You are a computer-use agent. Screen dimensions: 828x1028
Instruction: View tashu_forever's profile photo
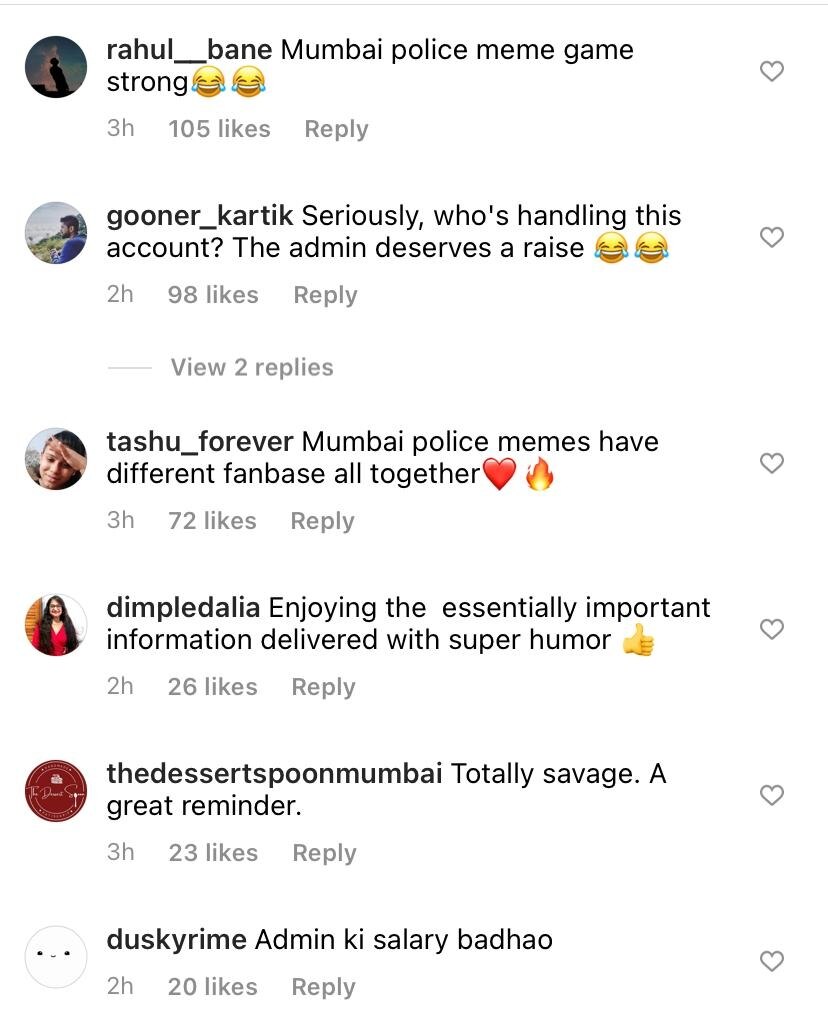(56, 459)
